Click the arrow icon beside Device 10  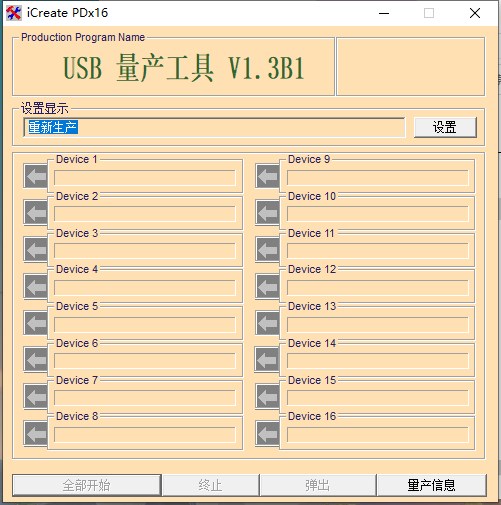point(267,212)
